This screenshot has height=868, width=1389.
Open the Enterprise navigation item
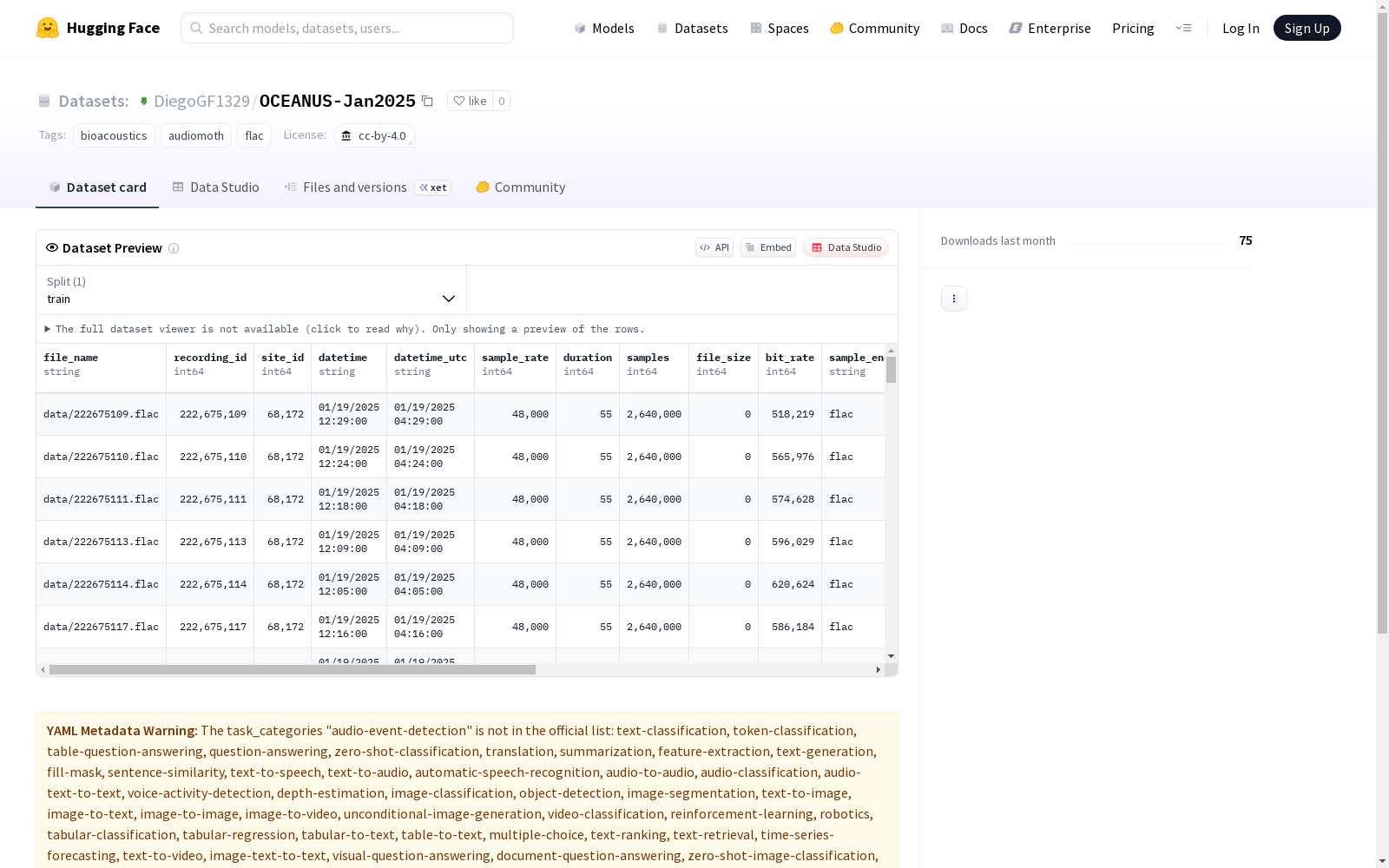[1050, 28]
